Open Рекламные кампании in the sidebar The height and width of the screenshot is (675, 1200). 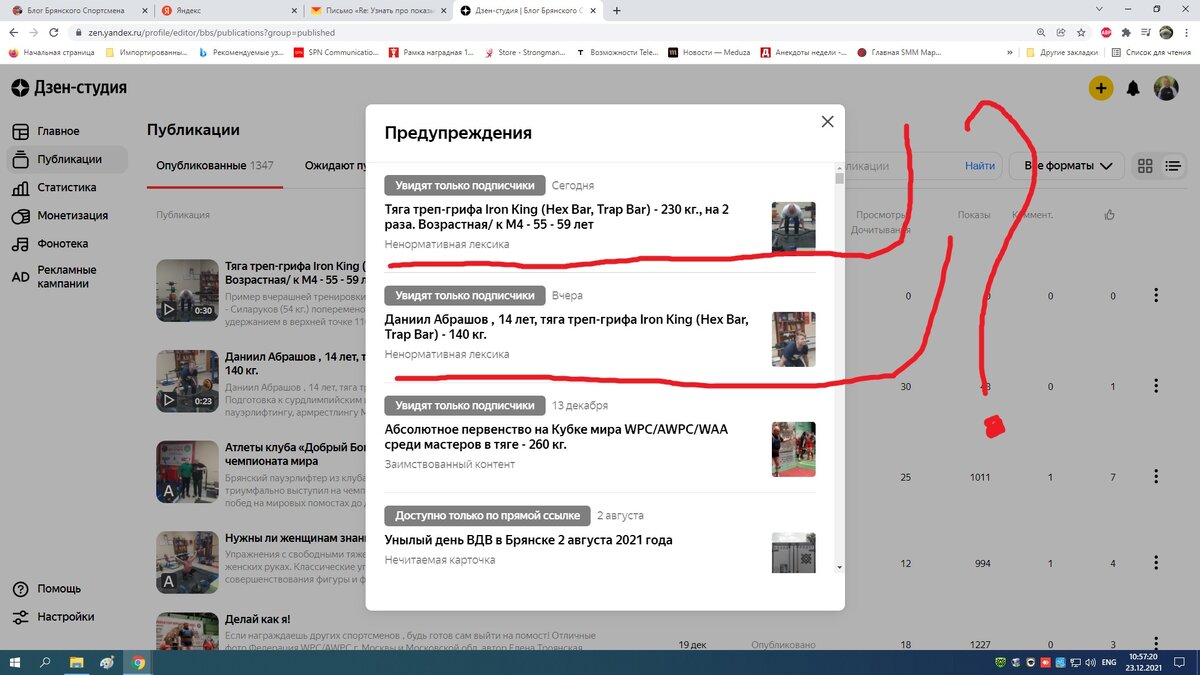pos(66,277)
